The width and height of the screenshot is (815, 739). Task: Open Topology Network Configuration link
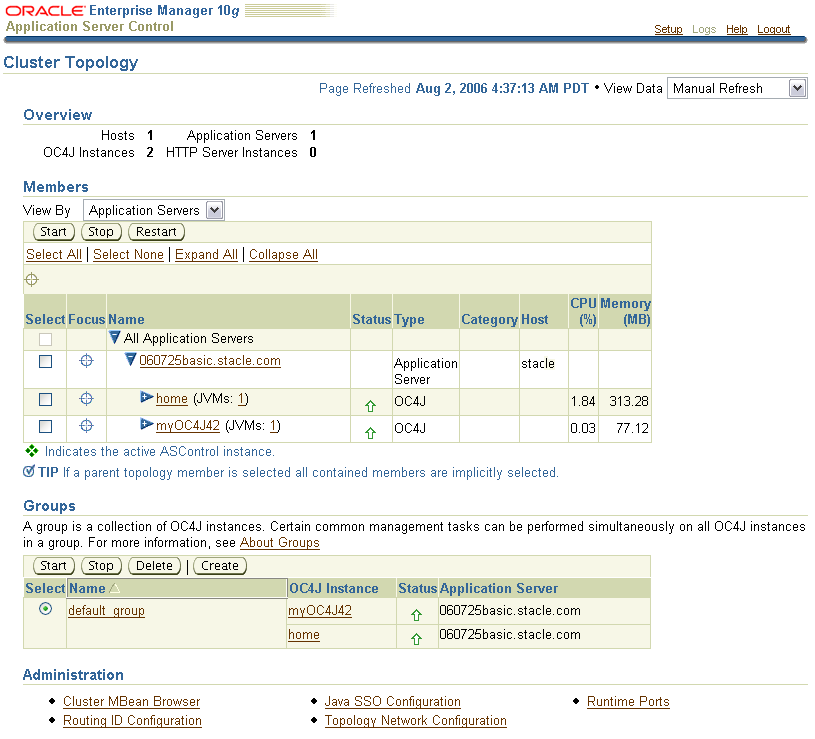416,721
